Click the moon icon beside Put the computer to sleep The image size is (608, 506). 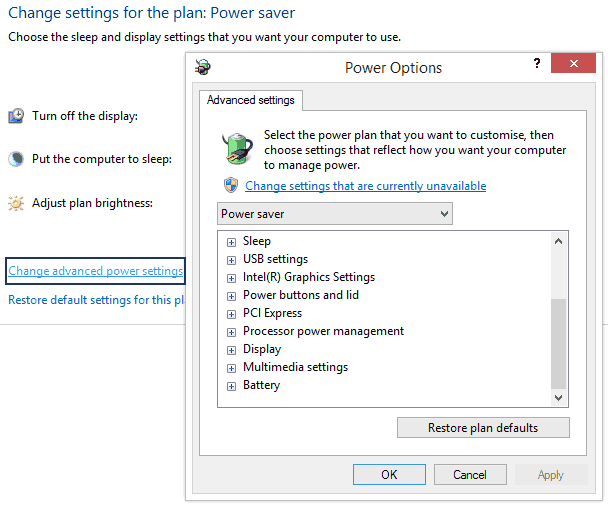pos(16,159)
